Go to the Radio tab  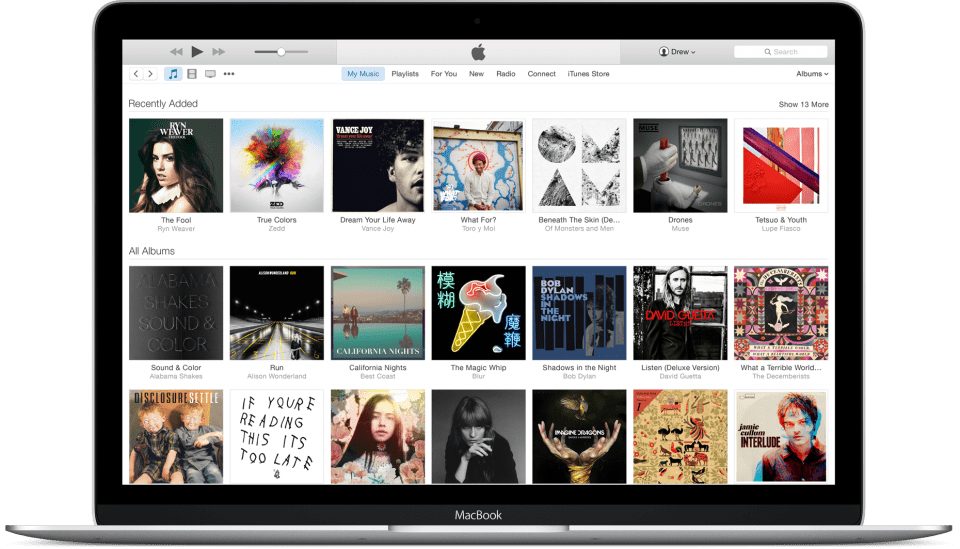506,73
